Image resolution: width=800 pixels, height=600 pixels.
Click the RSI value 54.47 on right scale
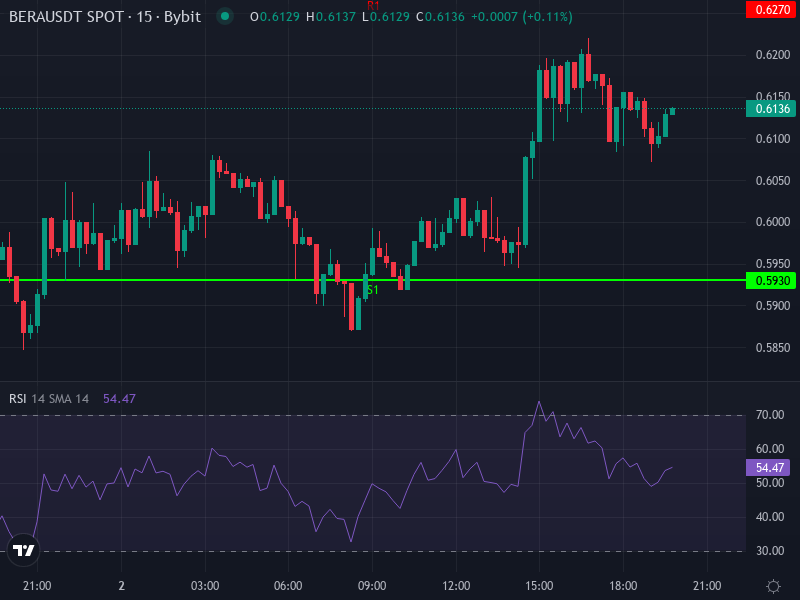768,466
